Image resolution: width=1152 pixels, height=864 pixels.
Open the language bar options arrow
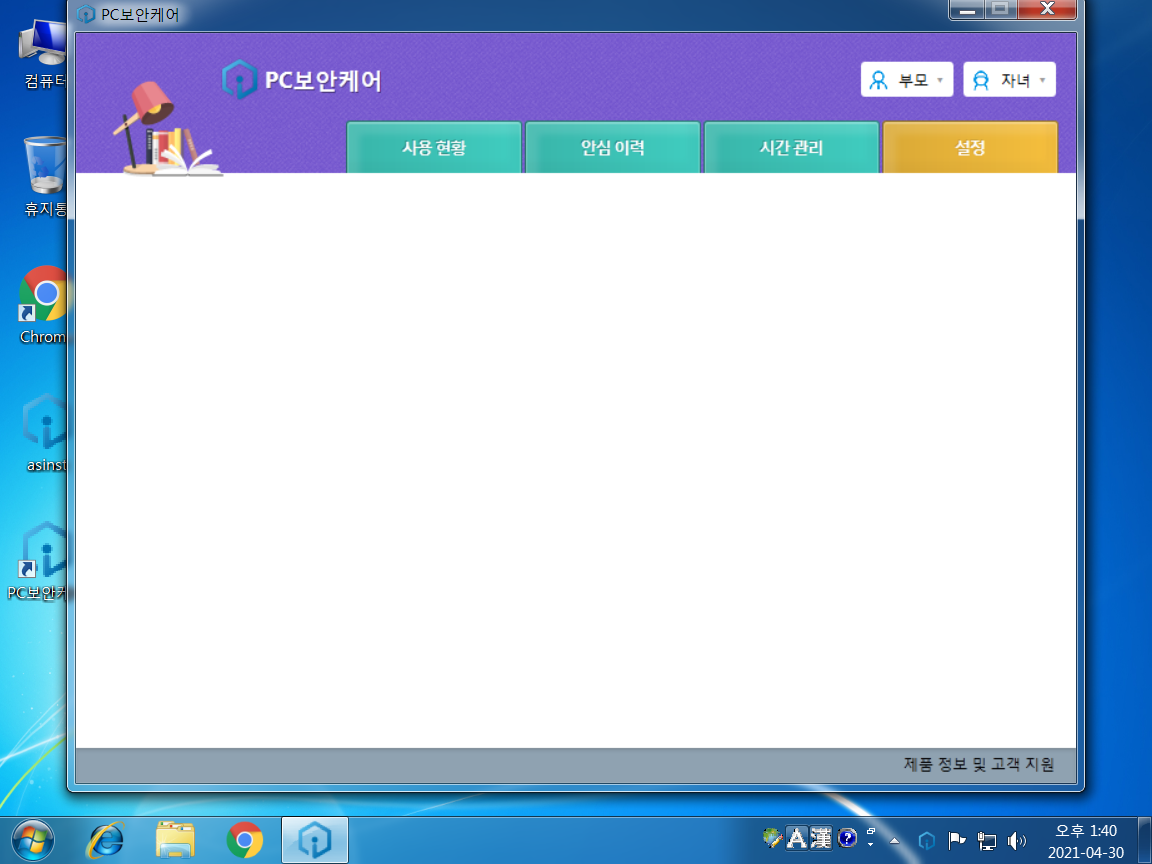(871, 843)
